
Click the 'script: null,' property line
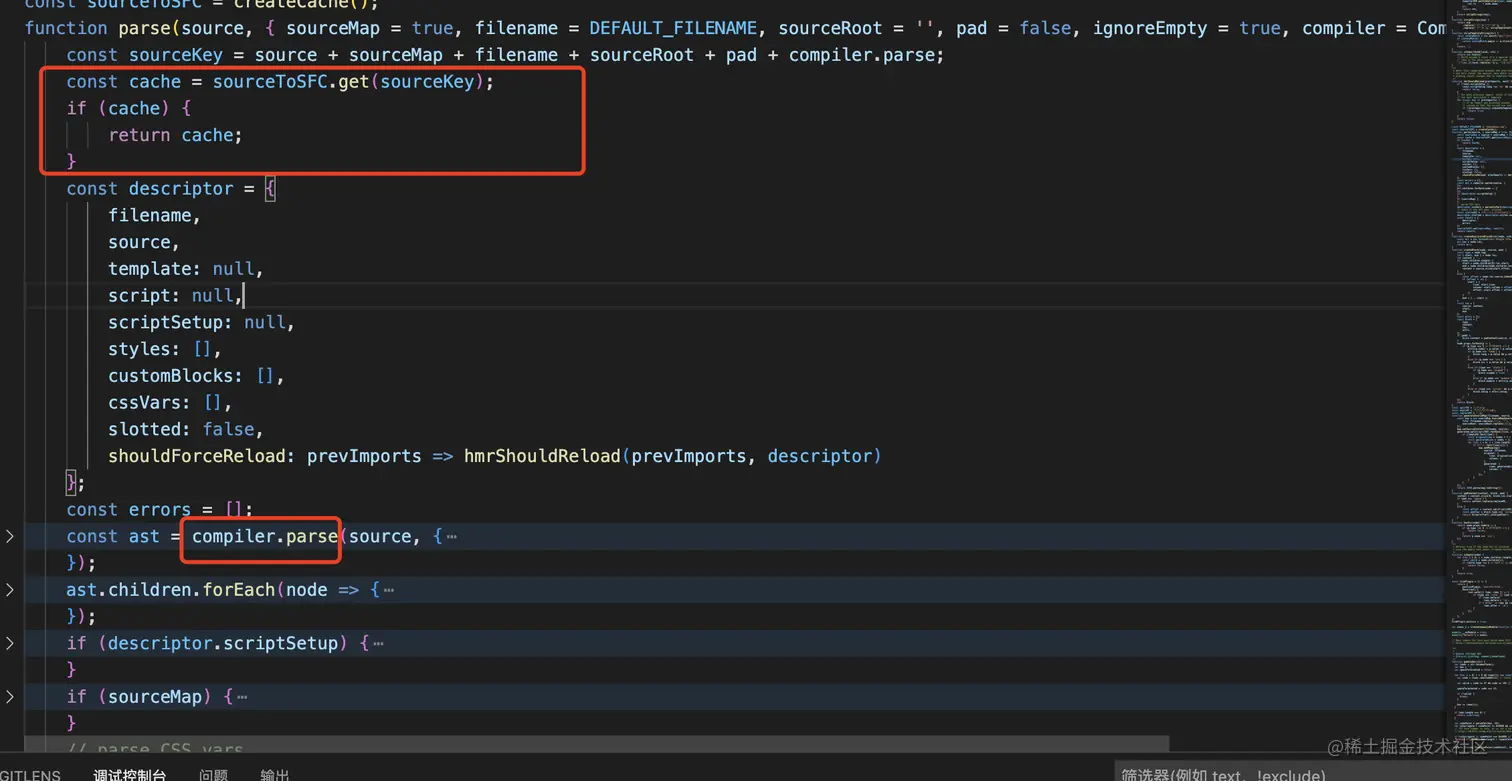click(x=176, y=295)
